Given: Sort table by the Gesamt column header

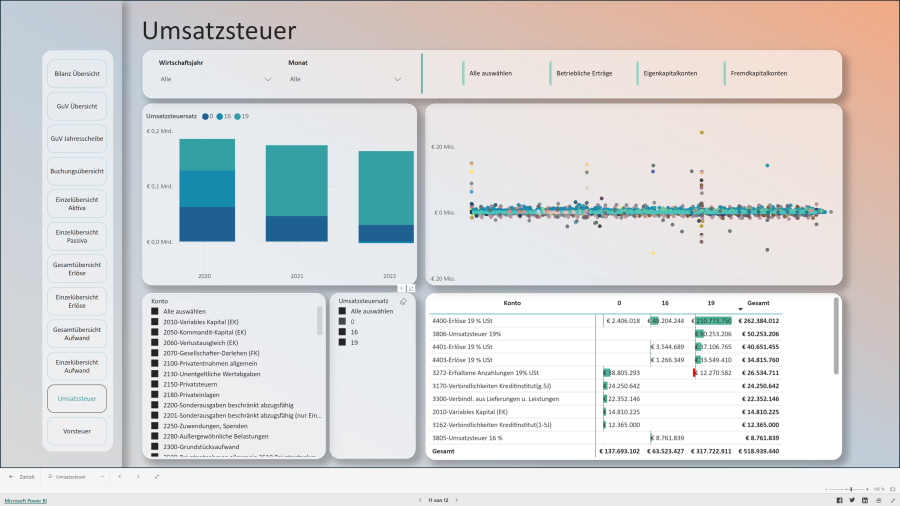Looking at the screenshot, I should click(759, 302).
